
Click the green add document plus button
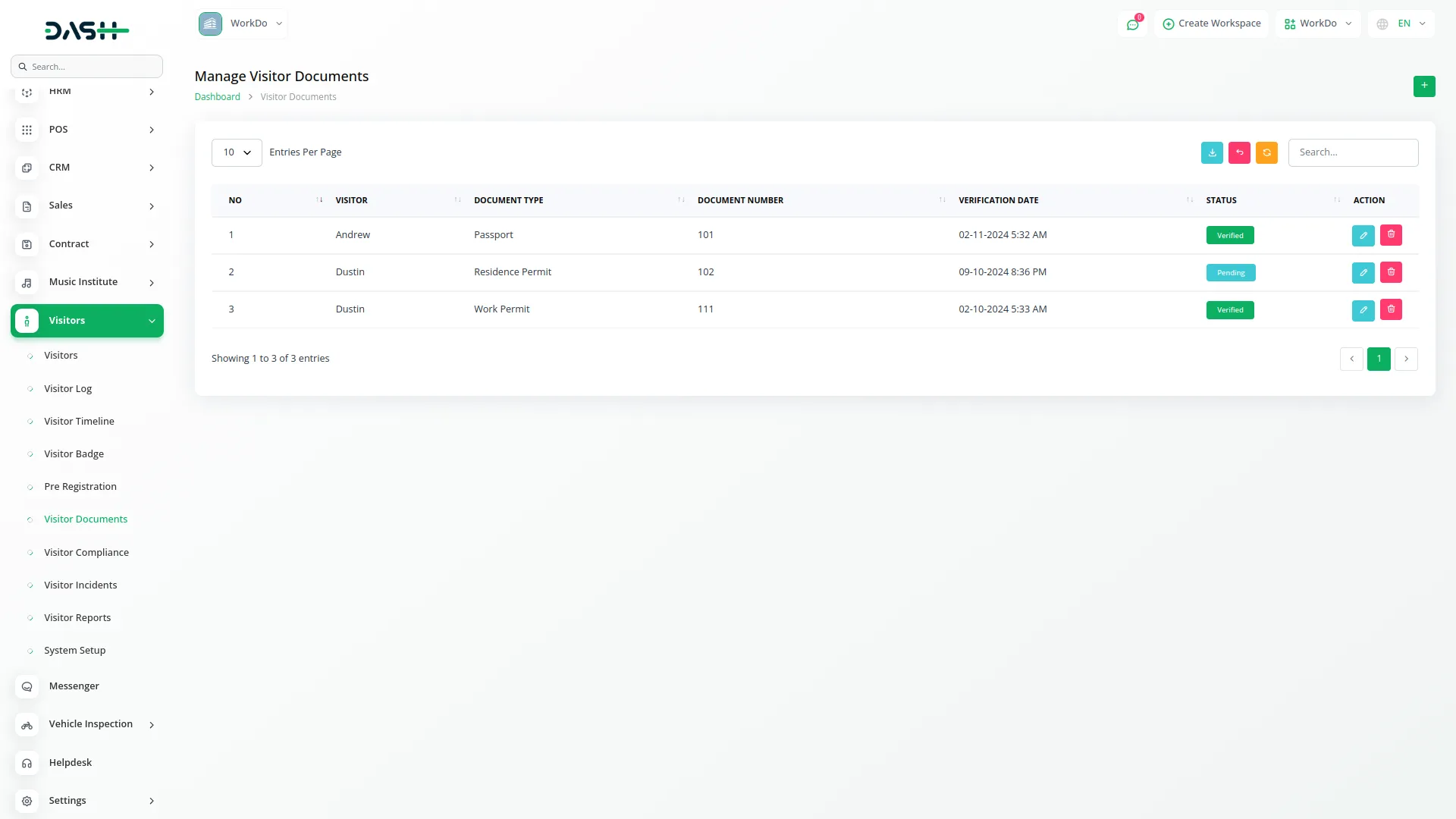click(1423, 86)
